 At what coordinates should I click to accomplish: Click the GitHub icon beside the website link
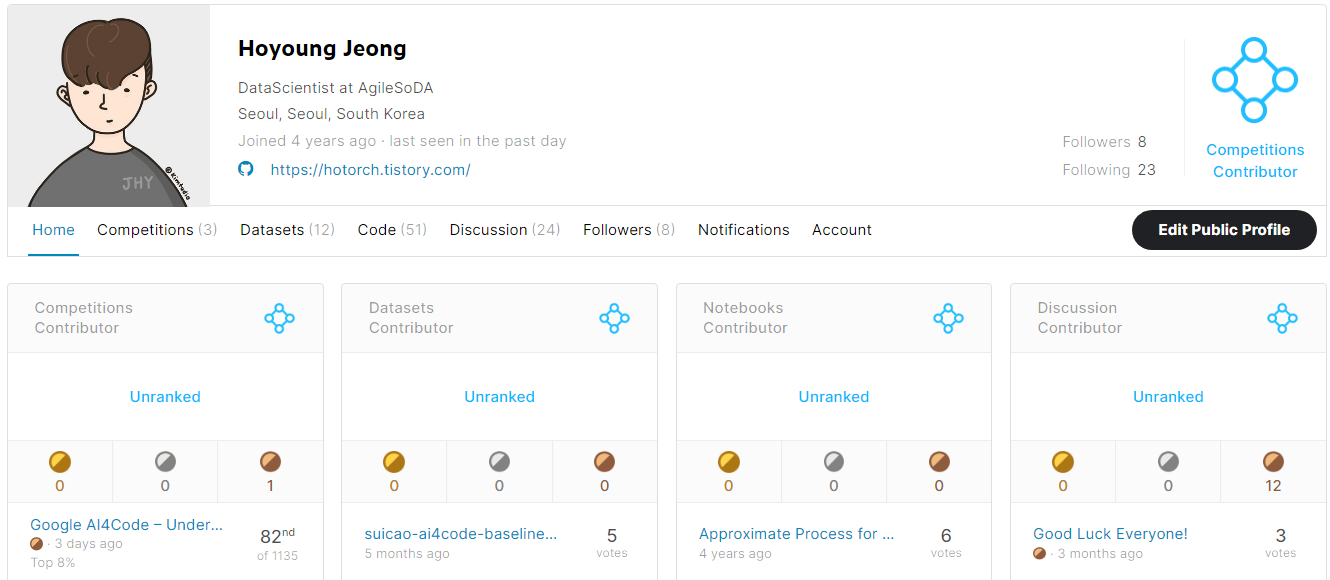245,170
